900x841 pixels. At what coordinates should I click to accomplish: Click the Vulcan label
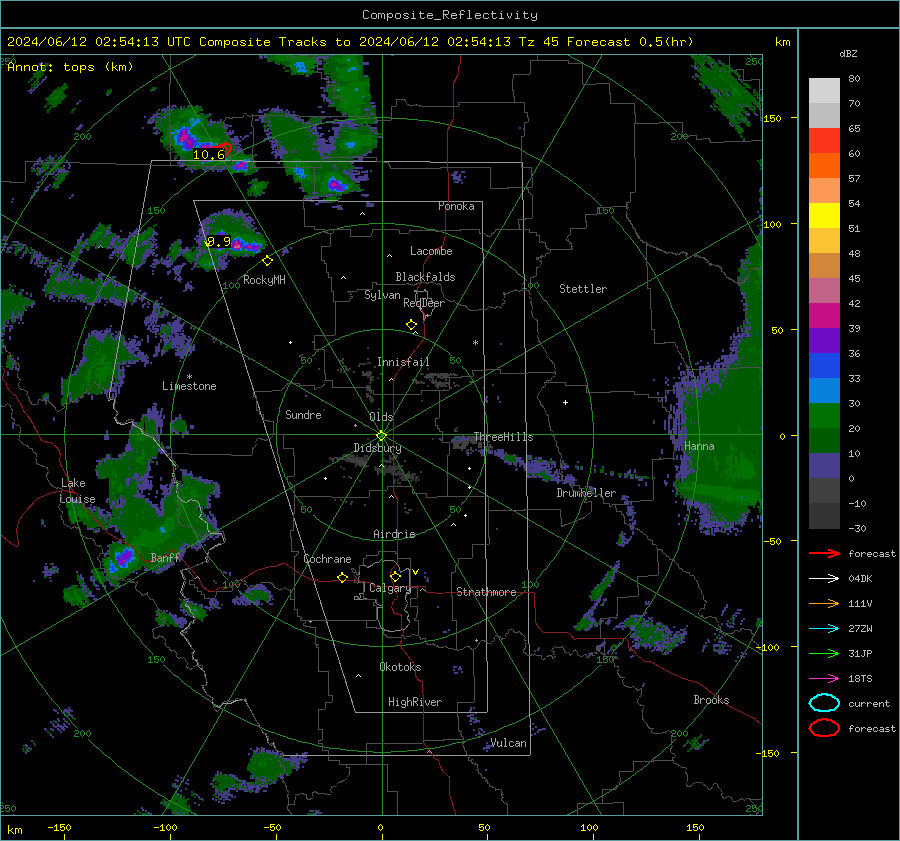(x=509, y=743)
